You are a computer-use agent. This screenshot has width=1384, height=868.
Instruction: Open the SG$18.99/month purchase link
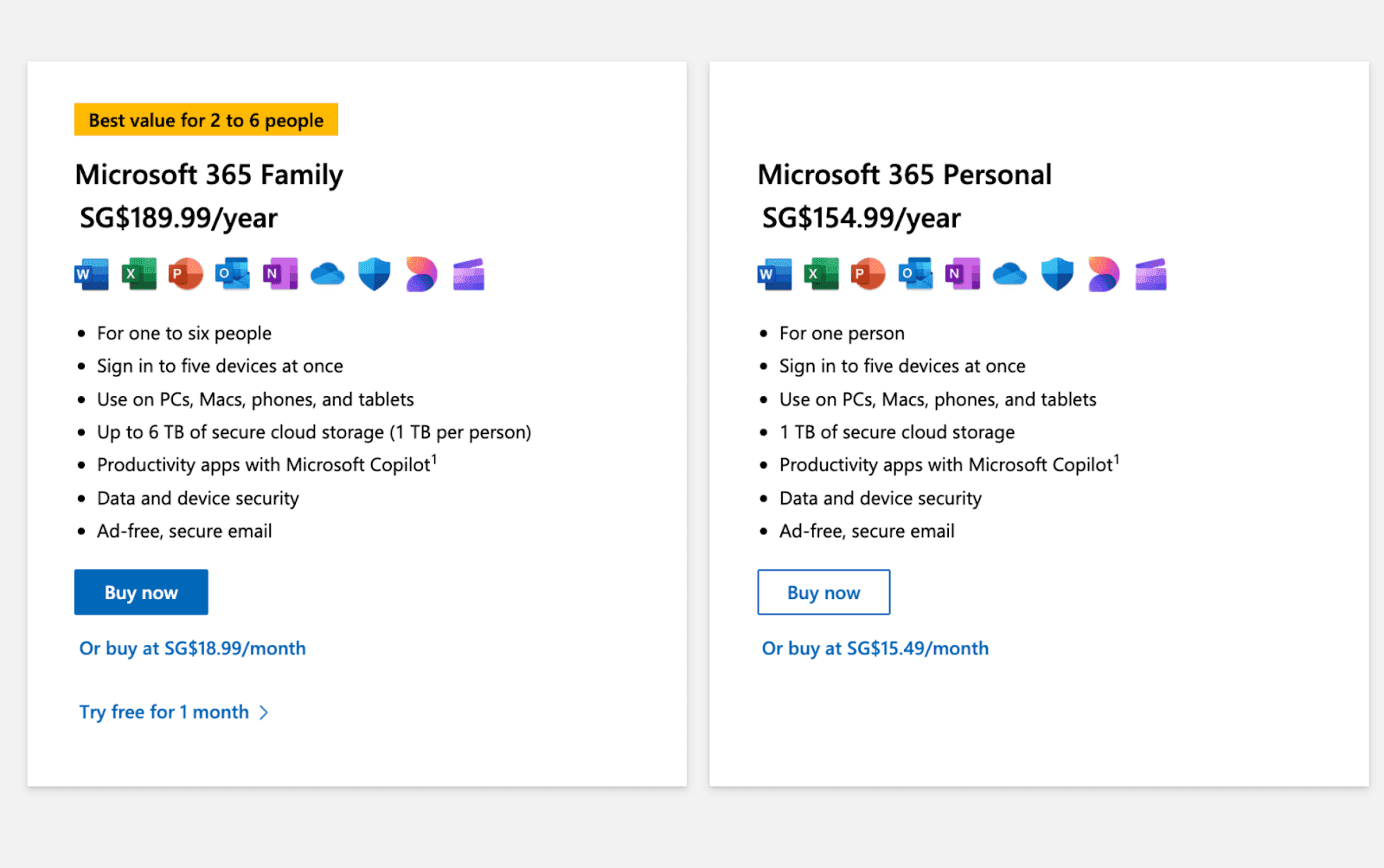[x=191, y=648]
